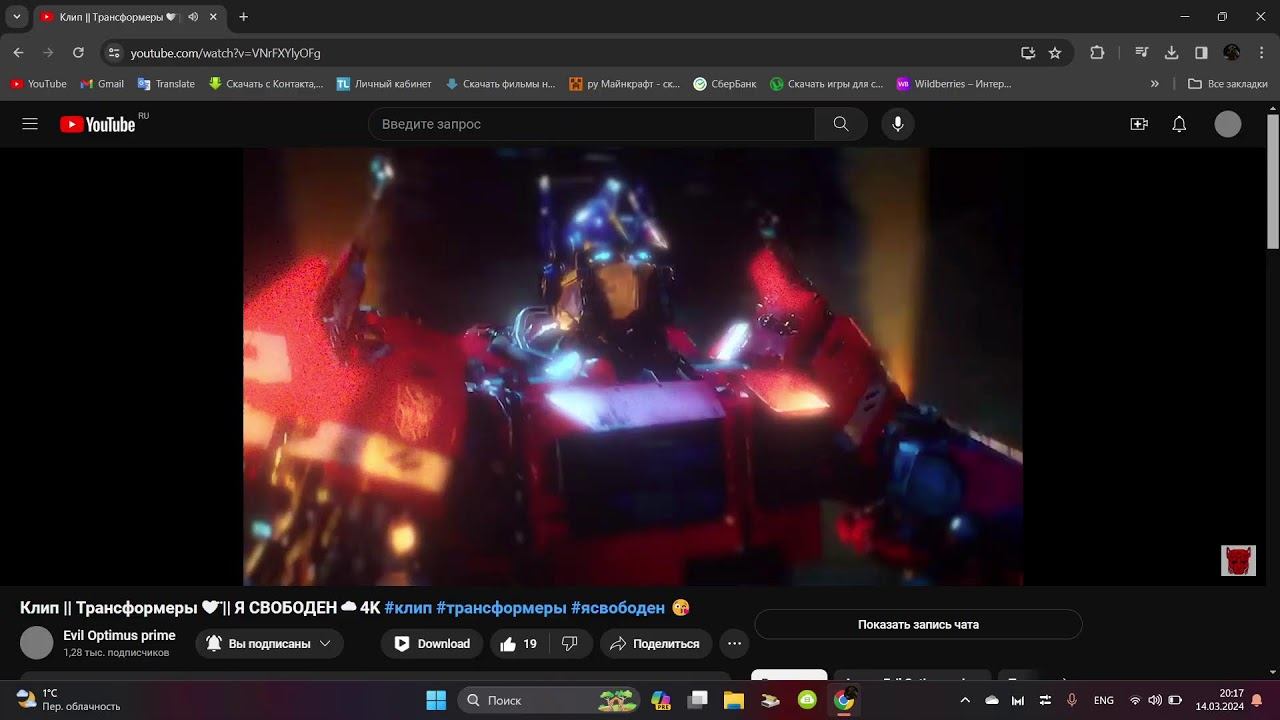Dislike the video with thumbs down
This screenshot has height=720, width=1280.
pyautogui.click(x=570, y=644)
